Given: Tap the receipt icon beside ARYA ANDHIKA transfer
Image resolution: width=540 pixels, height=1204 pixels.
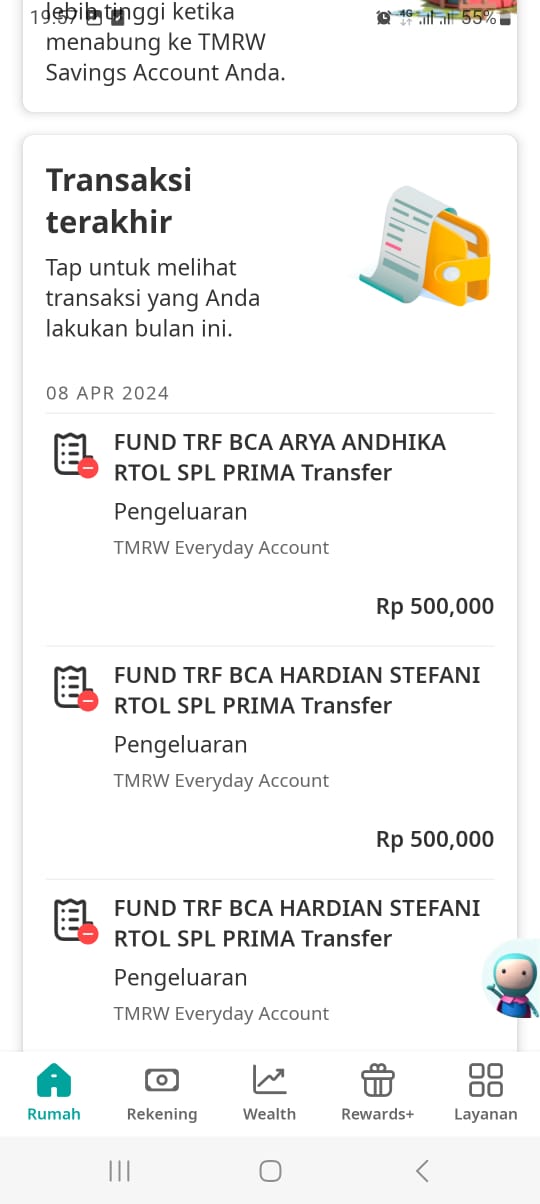Looking at the screenshot, I should [74, 455].
